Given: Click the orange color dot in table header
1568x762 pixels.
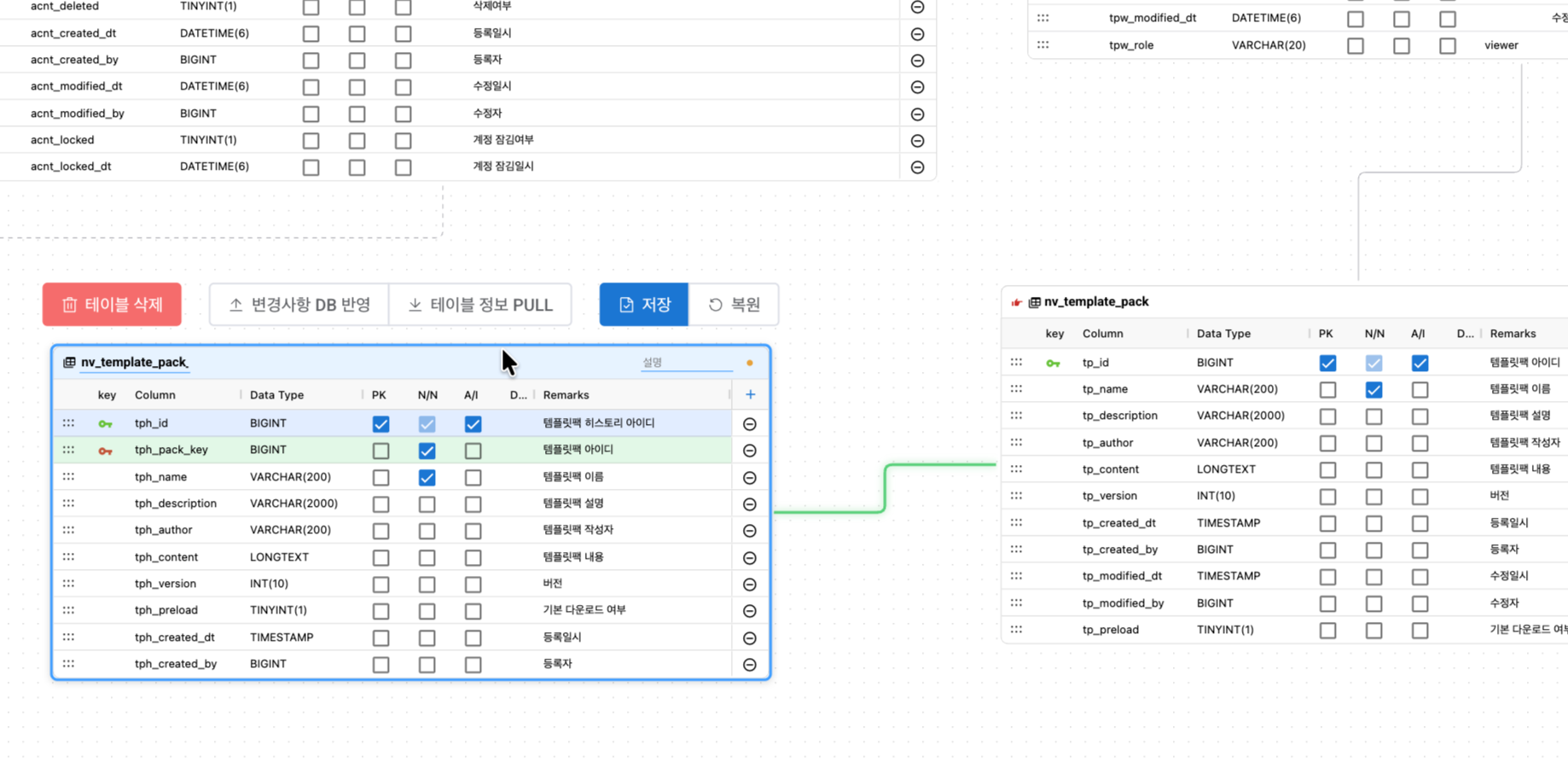Looking at the screenshot, I should pyautogui.click(x=749, y=363).
